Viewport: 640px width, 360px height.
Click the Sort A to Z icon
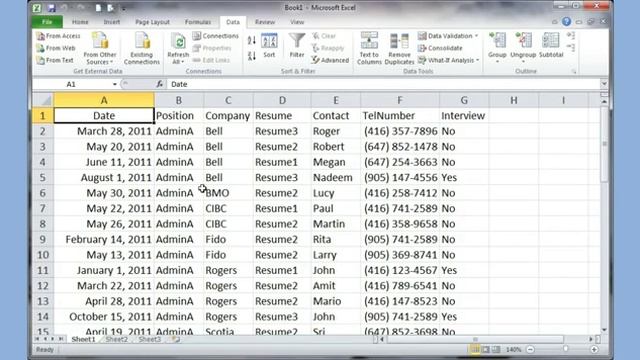(x=252, y=40)
